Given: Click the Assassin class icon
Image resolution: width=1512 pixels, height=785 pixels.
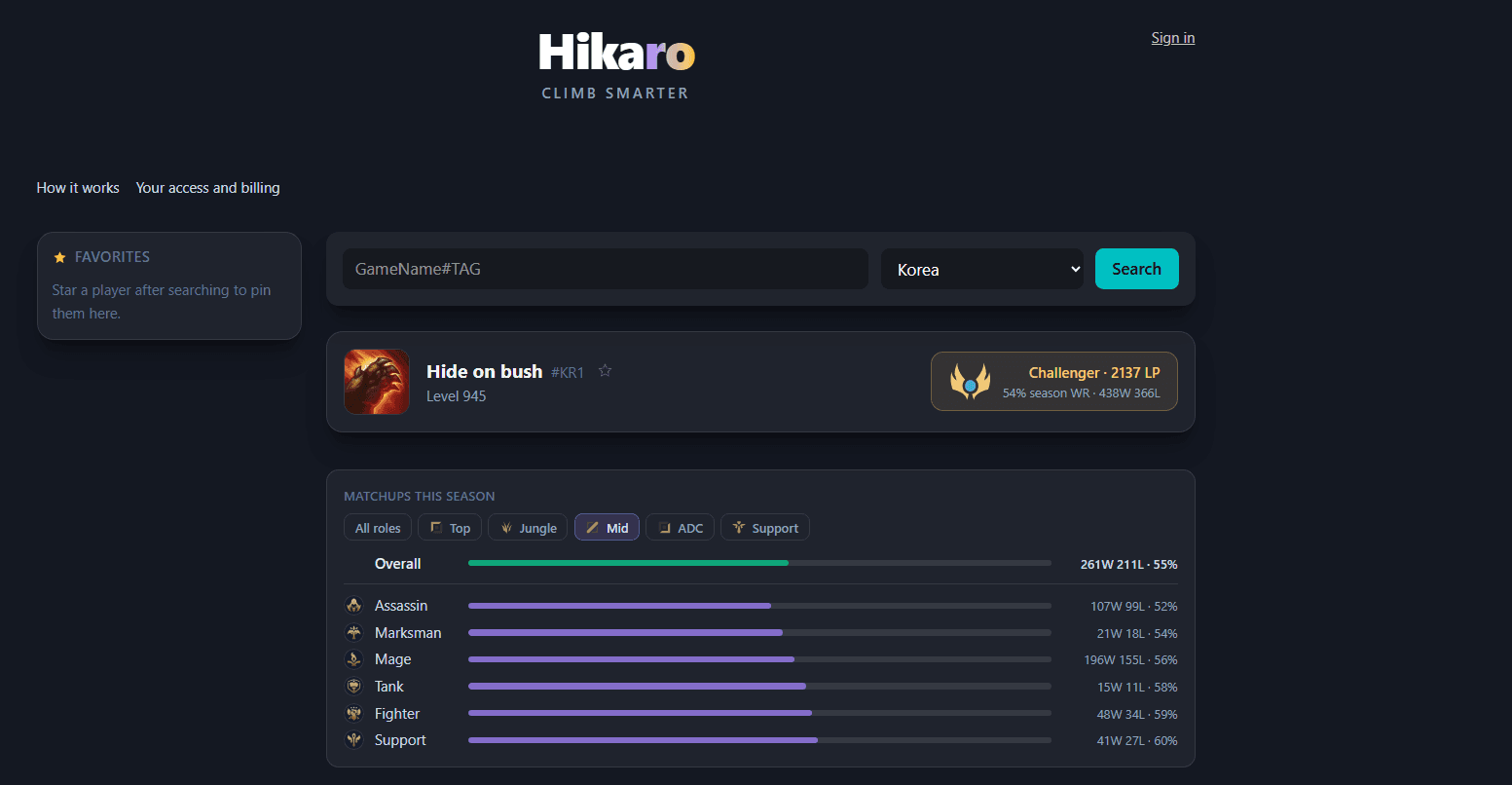Looking at the screenshot, I should 354,606.
